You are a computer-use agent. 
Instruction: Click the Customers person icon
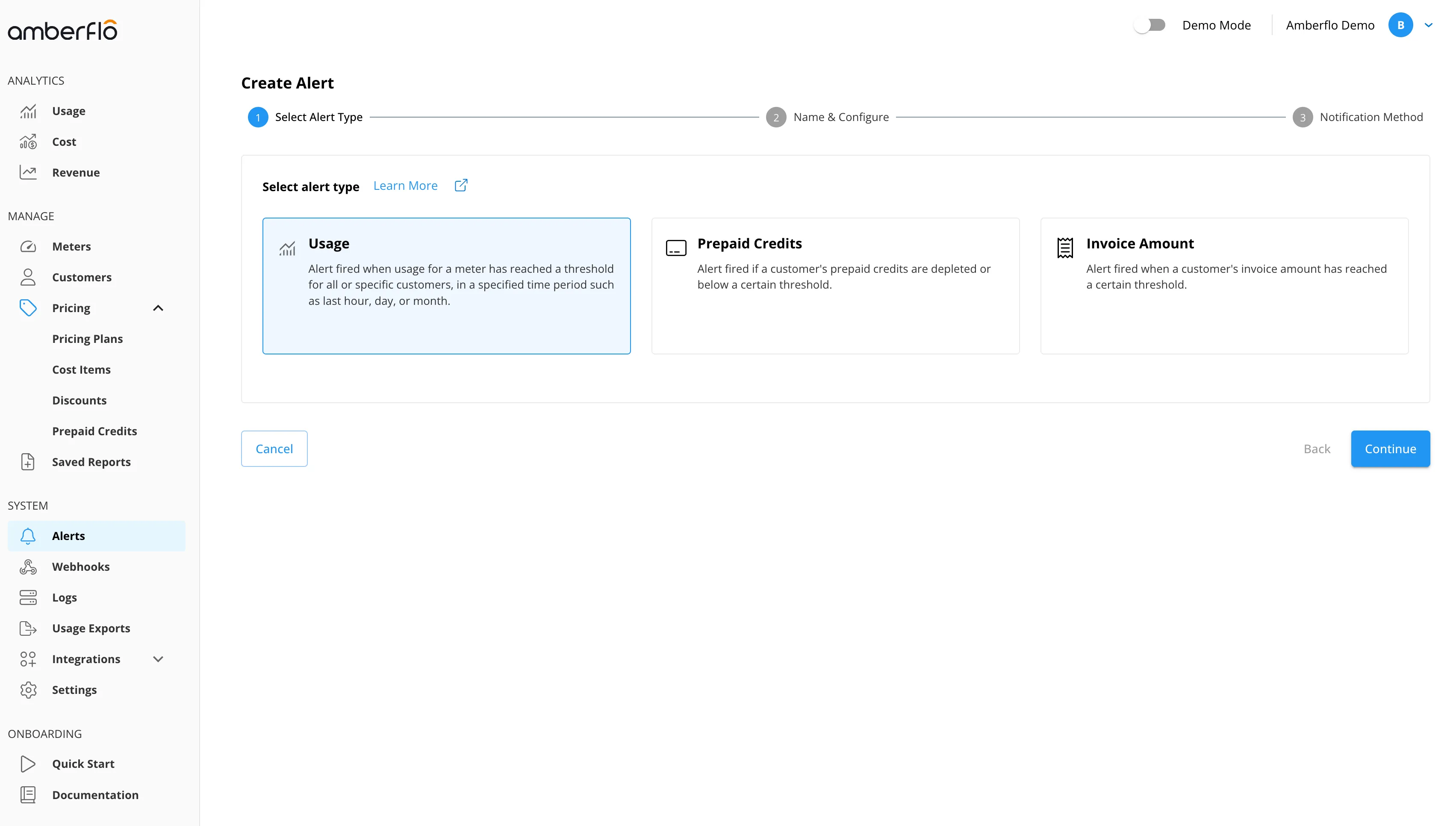click(28, 277)
